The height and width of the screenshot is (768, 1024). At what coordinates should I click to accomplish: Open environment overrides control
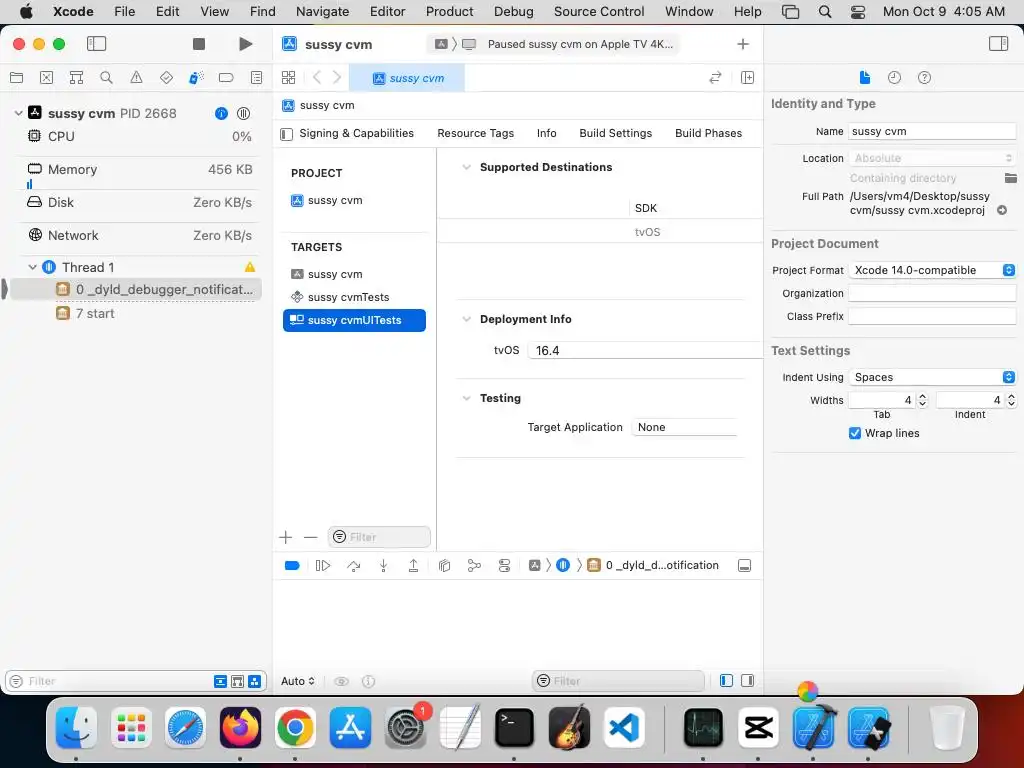[x=504, y=566]
